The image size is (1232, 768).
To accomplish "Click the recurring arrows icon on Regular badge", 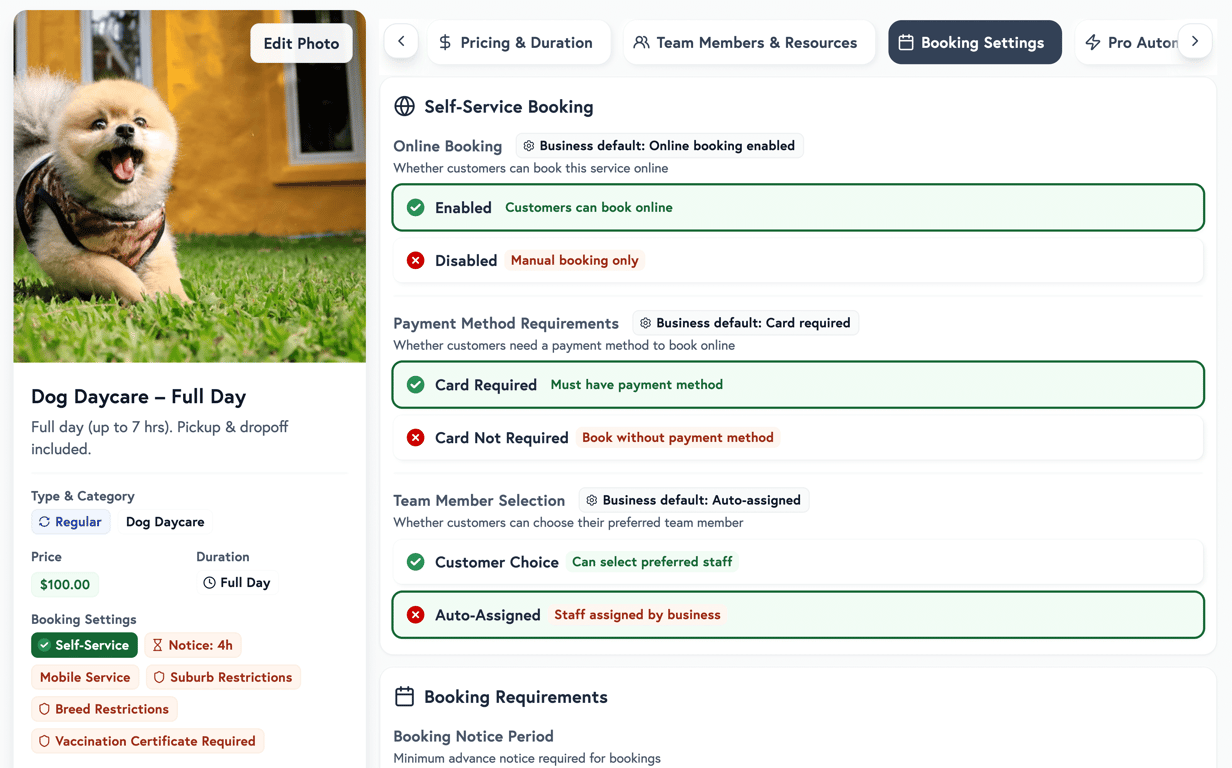I will pyautogui.click(x=44, y=522).
